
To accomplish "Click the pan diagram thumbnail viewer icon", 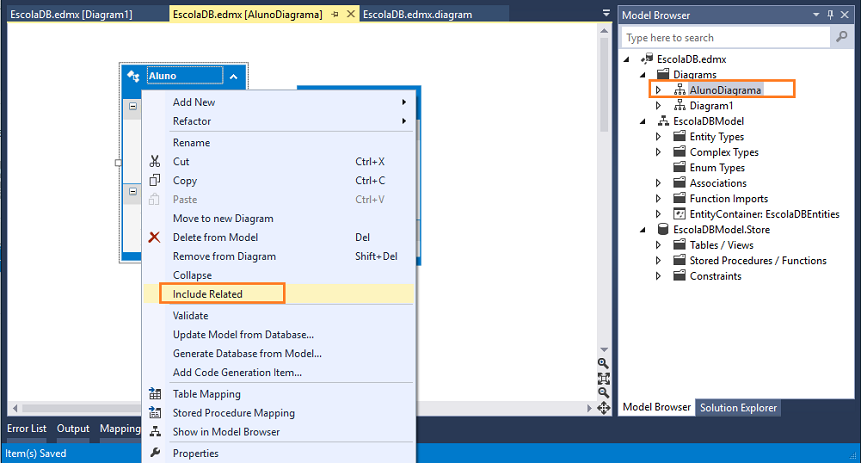I will point(603,408).
